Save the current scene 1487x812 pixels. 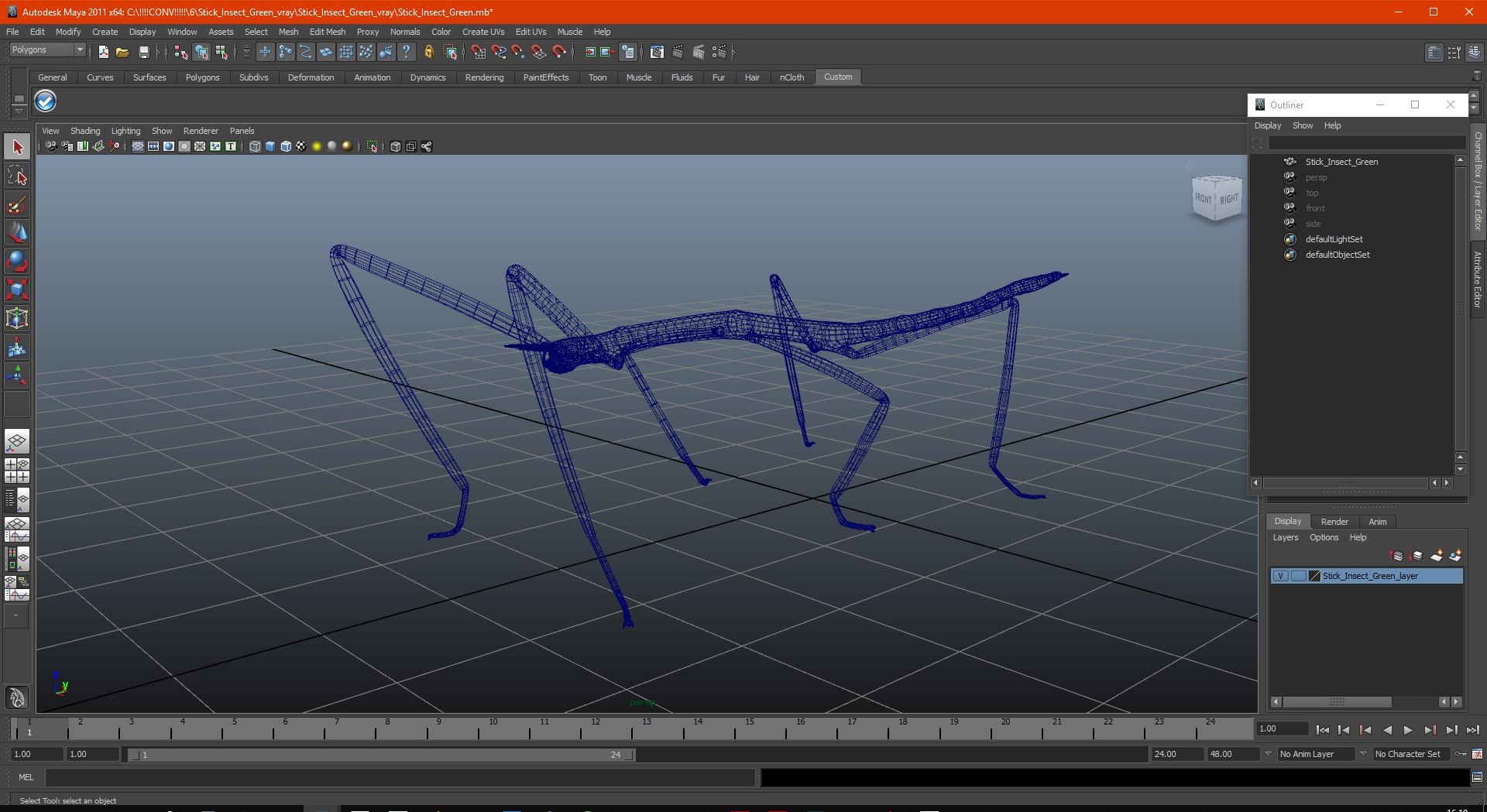pos(143,52)
